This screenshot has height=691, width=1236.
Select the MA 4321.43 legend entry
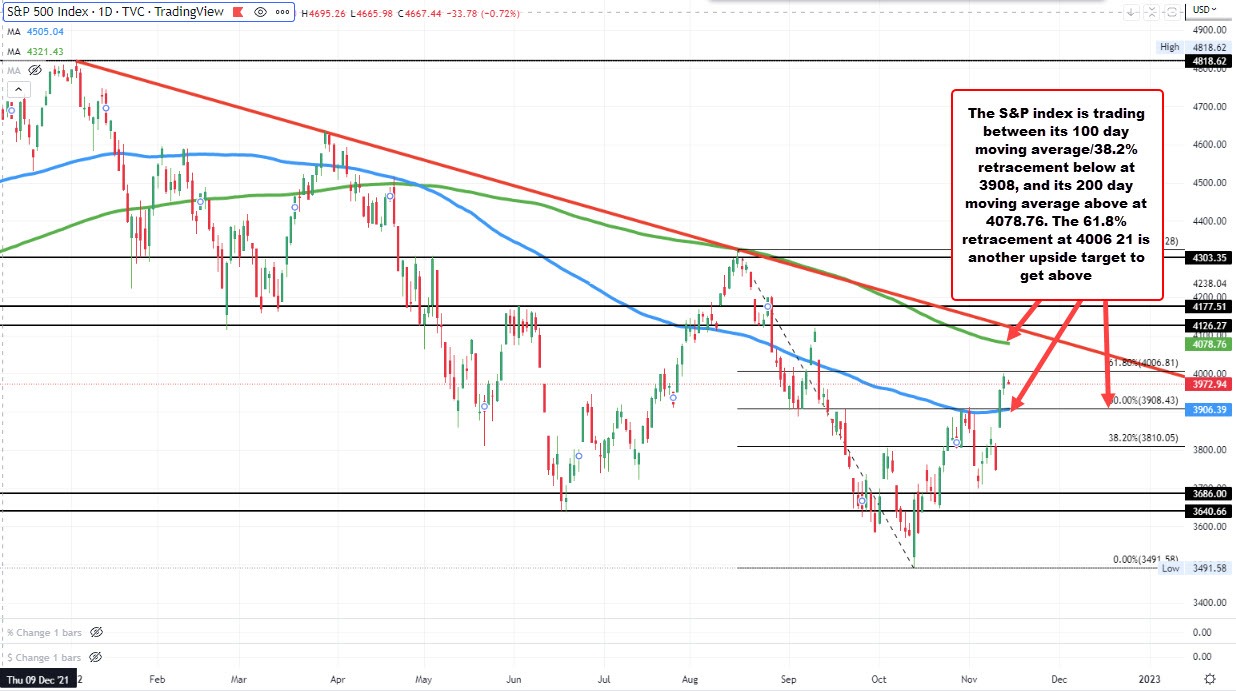36,51
